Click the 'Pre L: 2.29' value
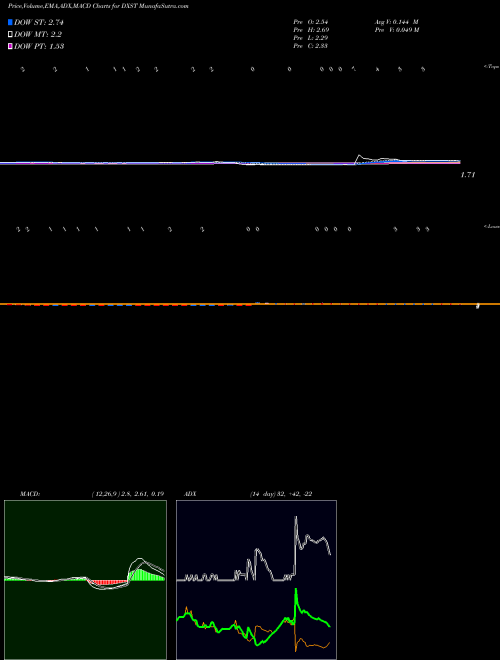This screenshot has width=500, height=660. [311, 38]
